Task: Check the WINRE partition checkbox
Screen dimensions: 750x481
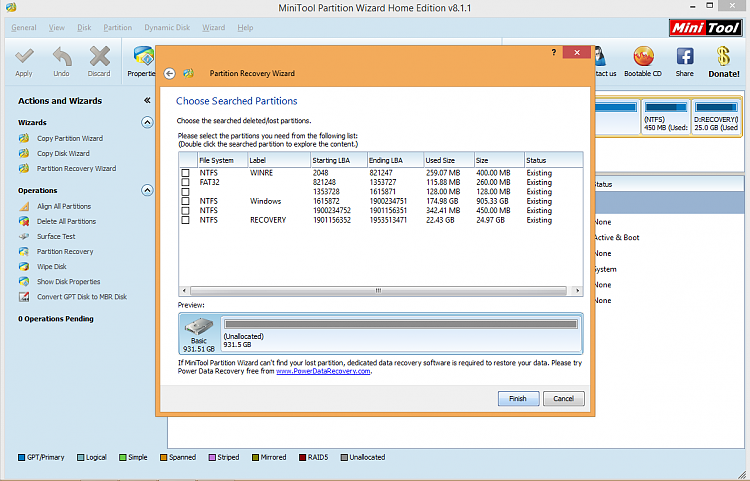Action: 186,173
